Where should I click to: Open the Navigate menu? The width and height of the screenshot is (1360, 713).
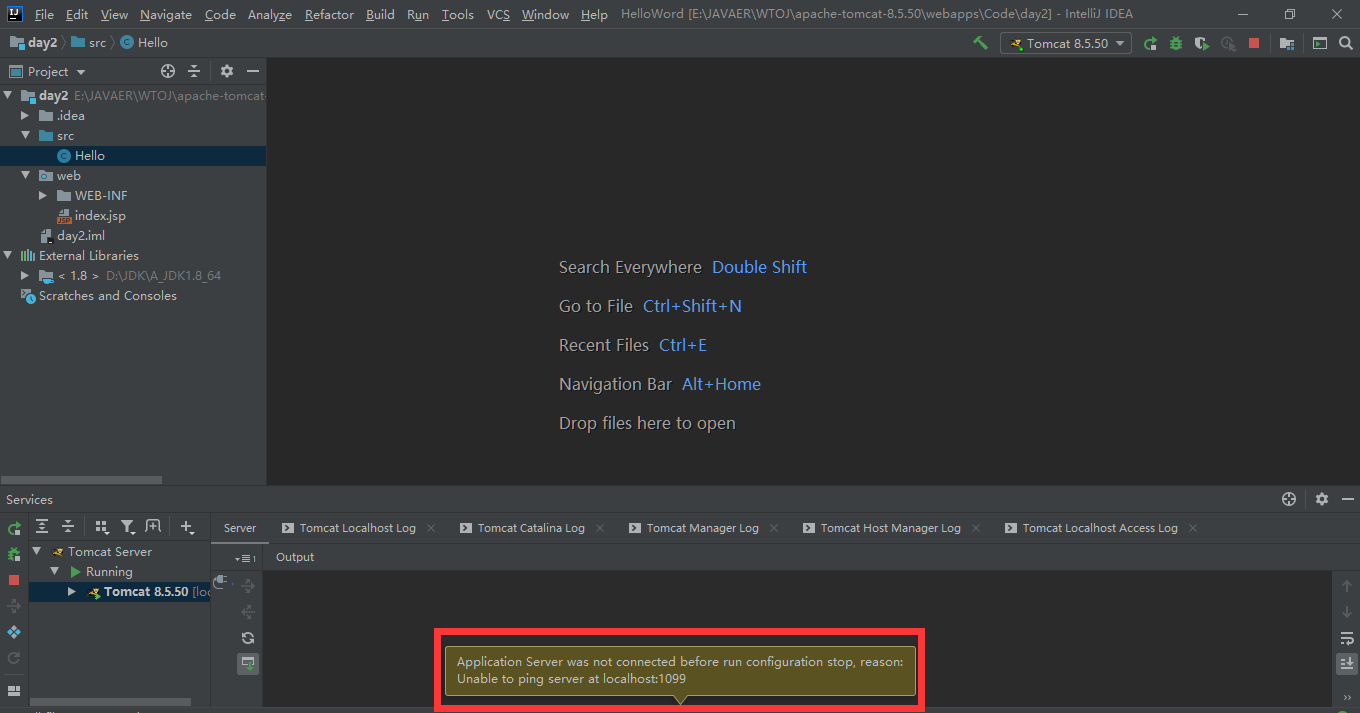pos(166,15)
